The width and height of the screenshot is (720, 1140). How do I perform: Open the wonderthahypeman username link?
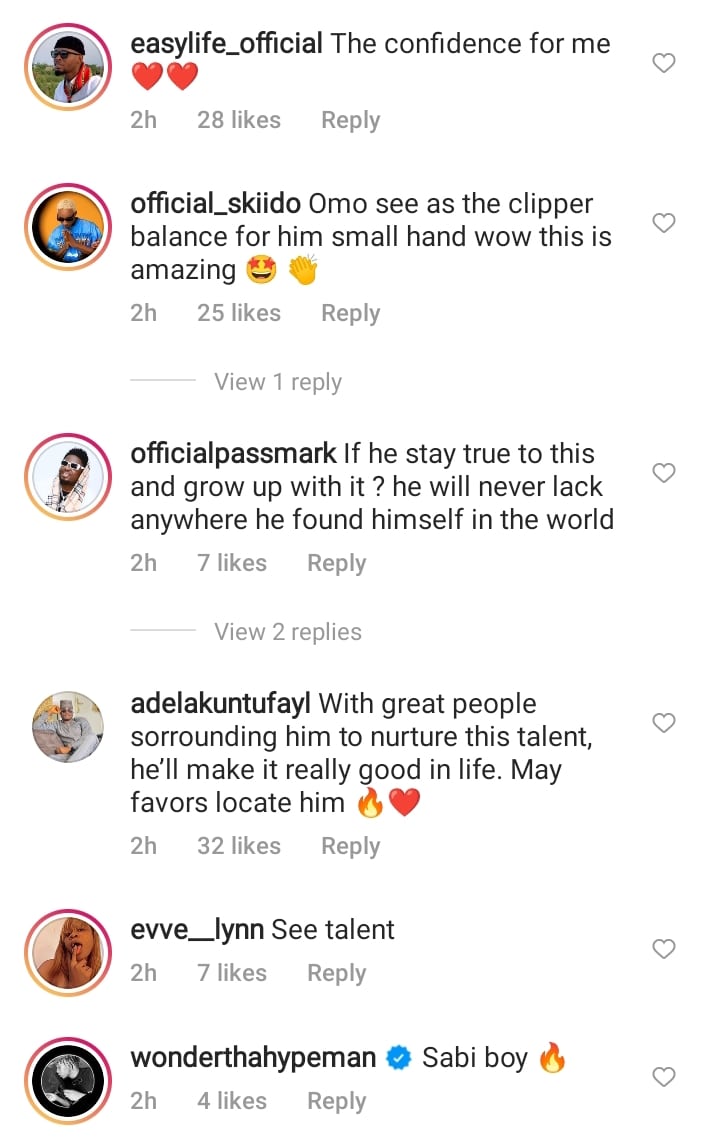point(253,1058)
